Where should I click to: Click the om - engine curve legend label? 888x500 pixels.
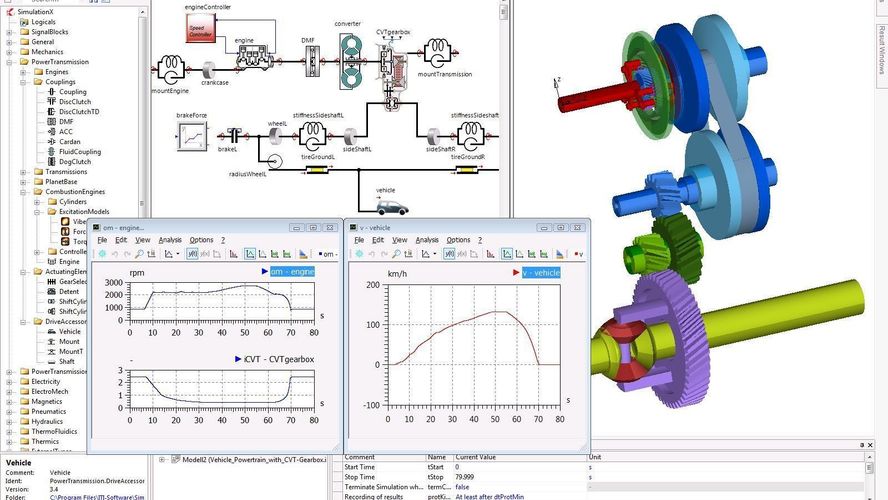point(292,272)
